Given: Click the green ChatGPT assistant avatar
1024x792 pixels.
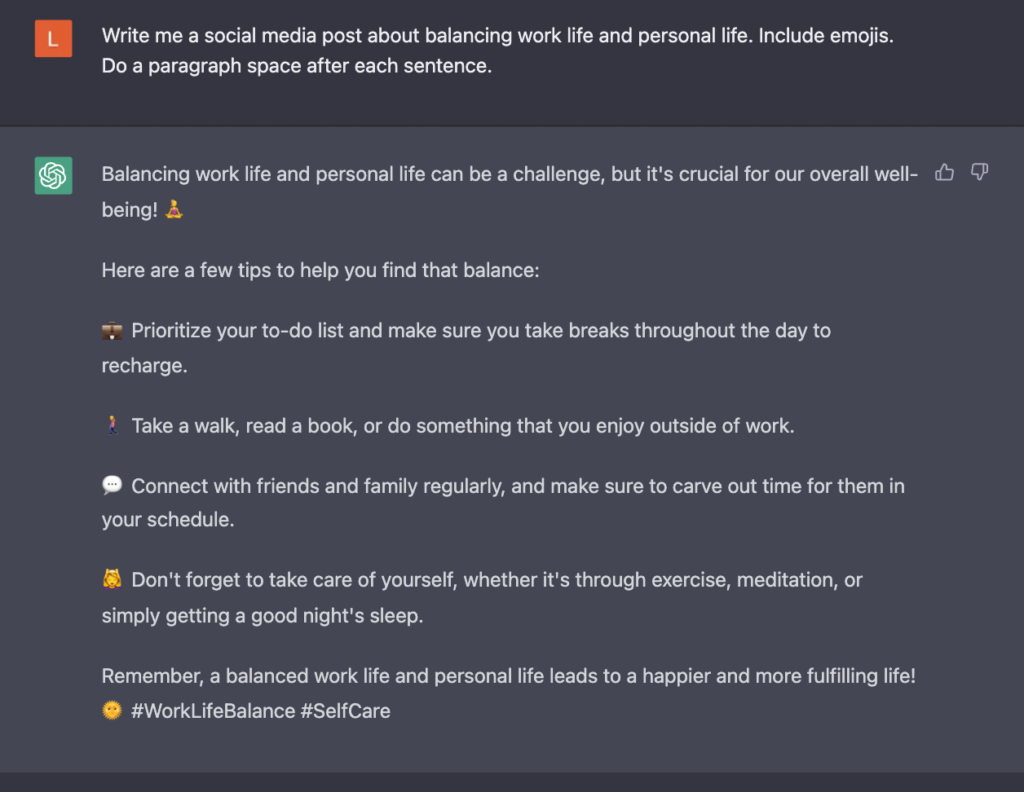Looking at the screenshot, I should (x=53, y=175).
